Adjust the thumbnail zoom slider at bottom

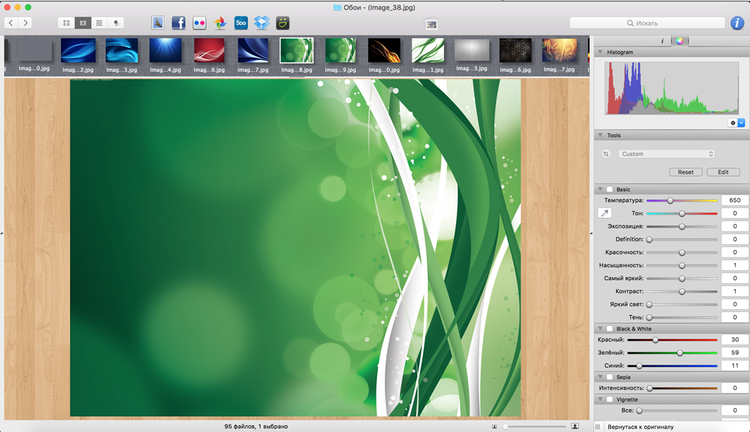[534, 426]
